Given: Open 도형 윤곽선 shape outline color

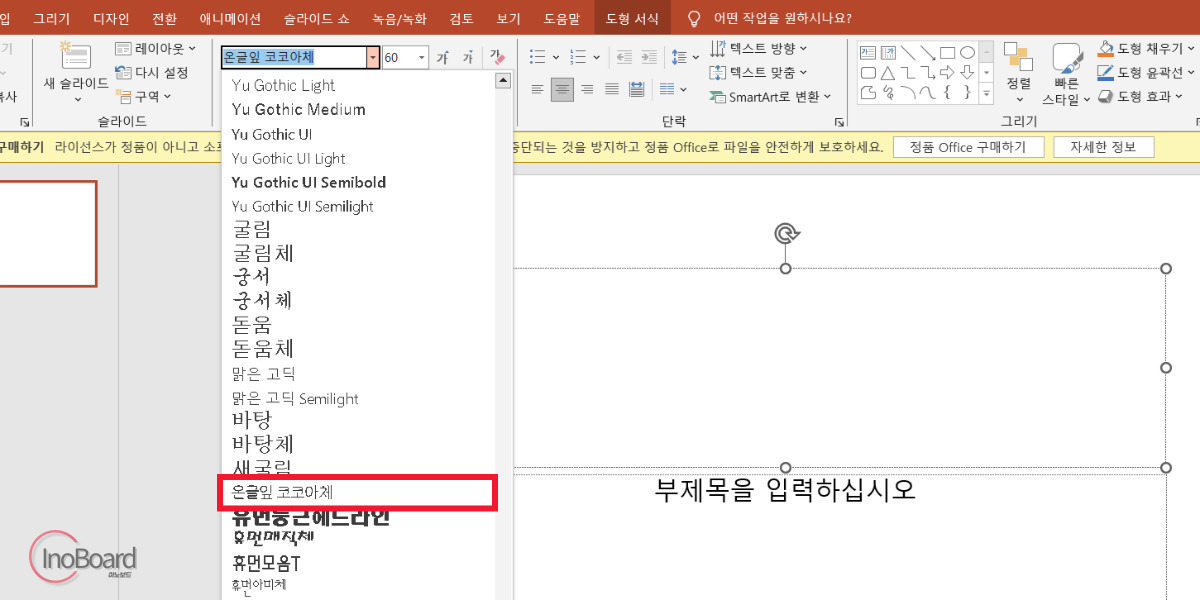Looking at the screenshot, I should click(x=1147, y=72).
